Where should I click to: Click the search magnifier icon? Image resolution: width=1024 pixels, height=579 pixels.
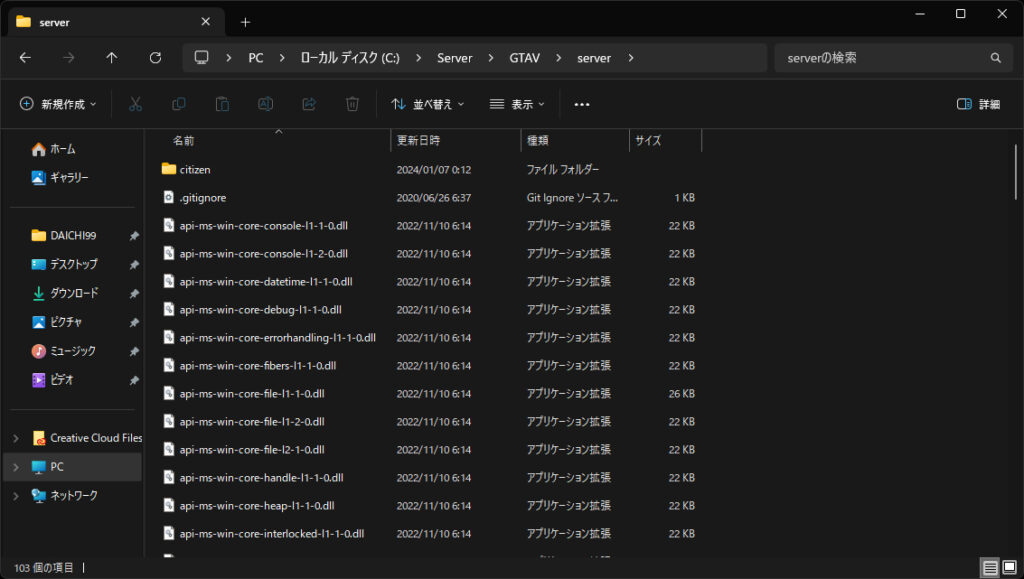pyautogui.click(x=995, y=57)
